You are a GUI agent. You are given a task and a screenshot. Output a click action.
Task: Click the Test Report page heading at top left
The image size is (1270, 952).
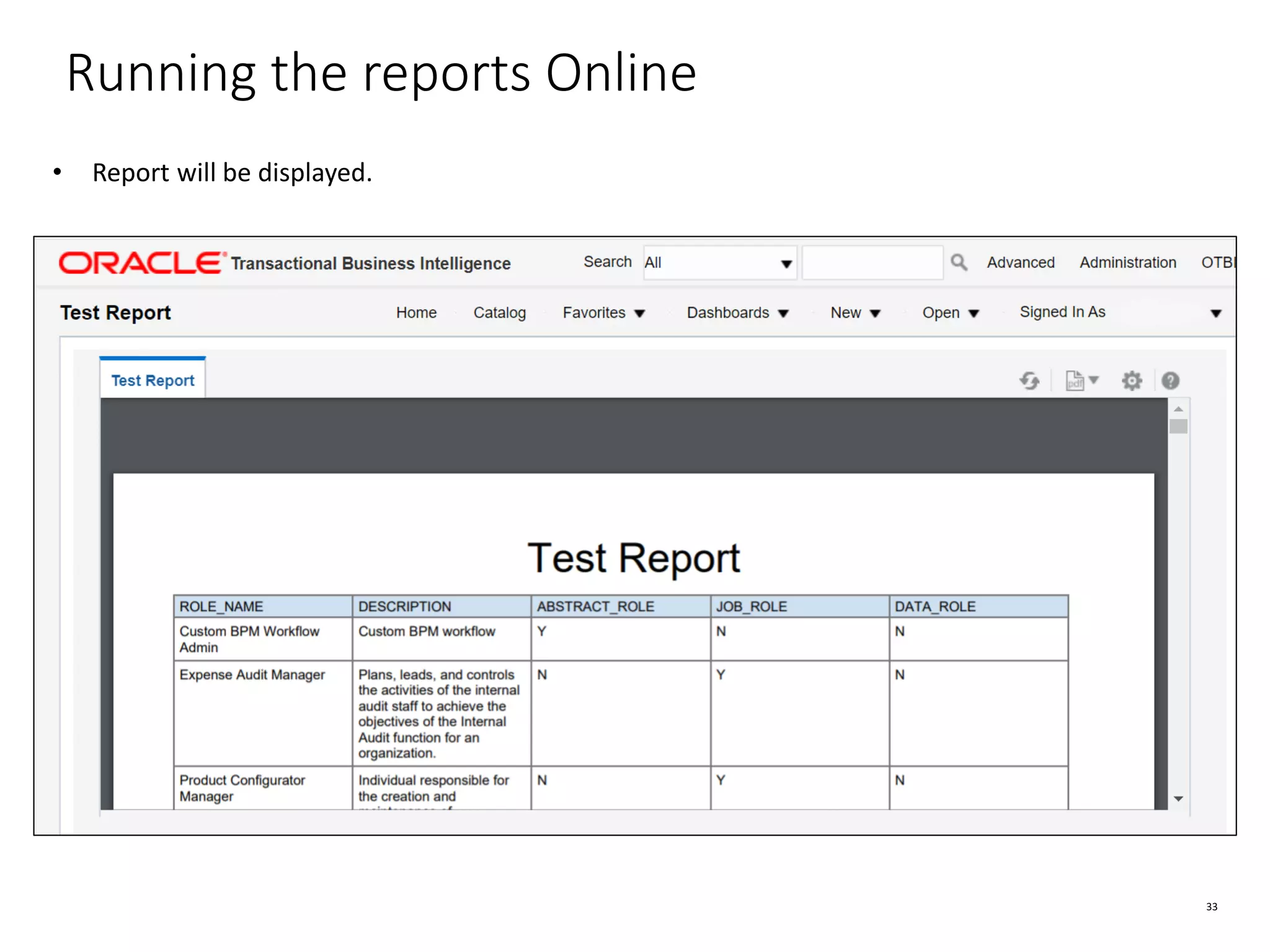coord(115,313)
